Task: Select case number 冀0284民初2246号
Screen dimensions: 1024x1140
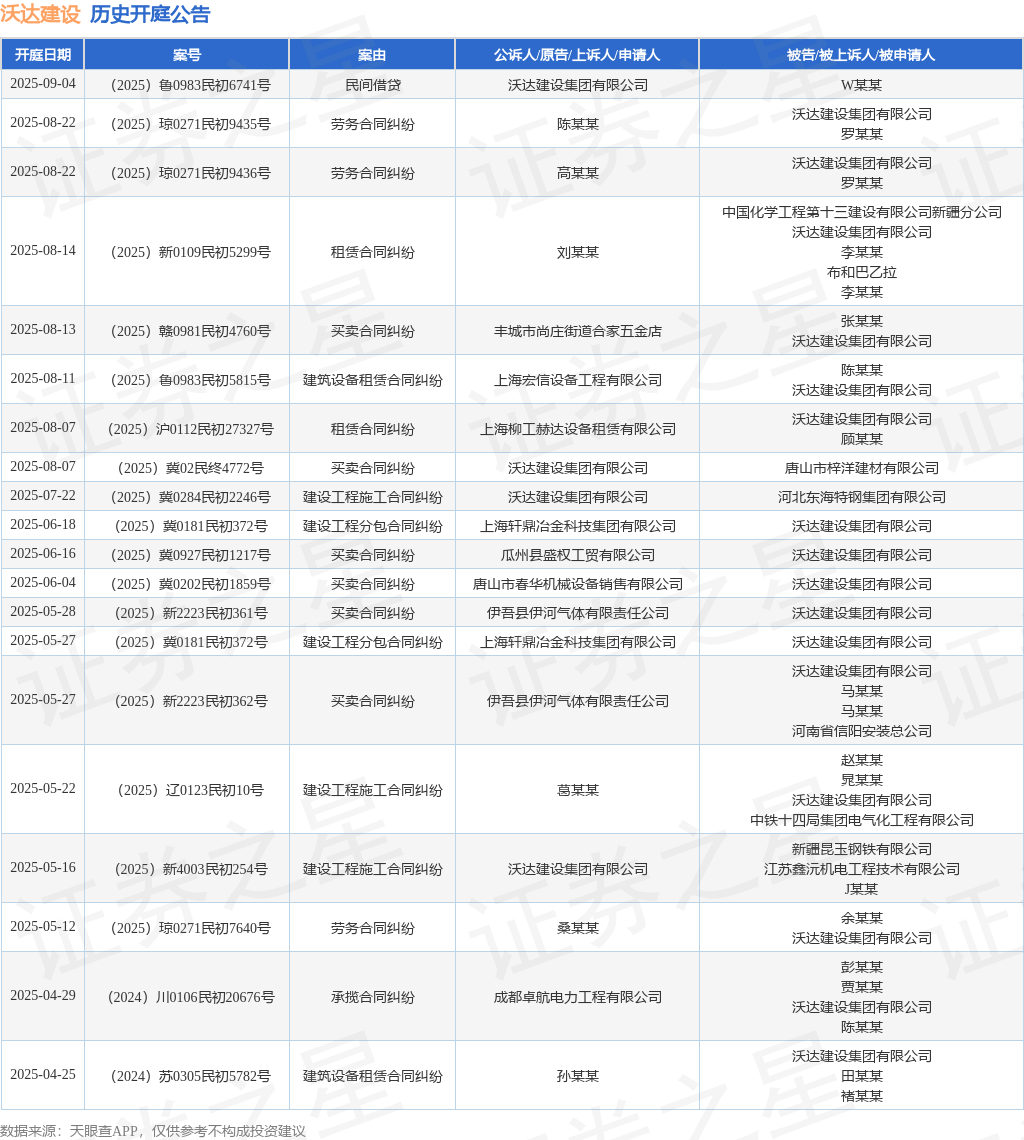Action: pyautogui.click(x=191, y=497)
